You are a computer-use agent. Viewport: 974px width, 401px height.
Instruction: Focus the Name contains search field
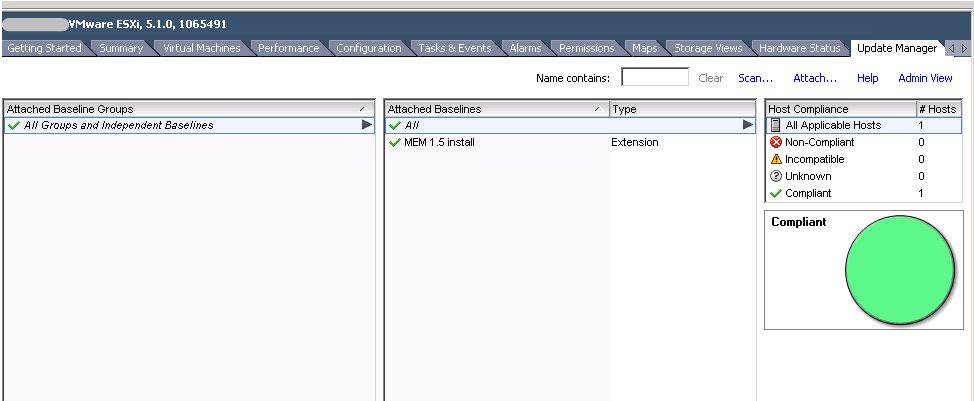[655, 77]
